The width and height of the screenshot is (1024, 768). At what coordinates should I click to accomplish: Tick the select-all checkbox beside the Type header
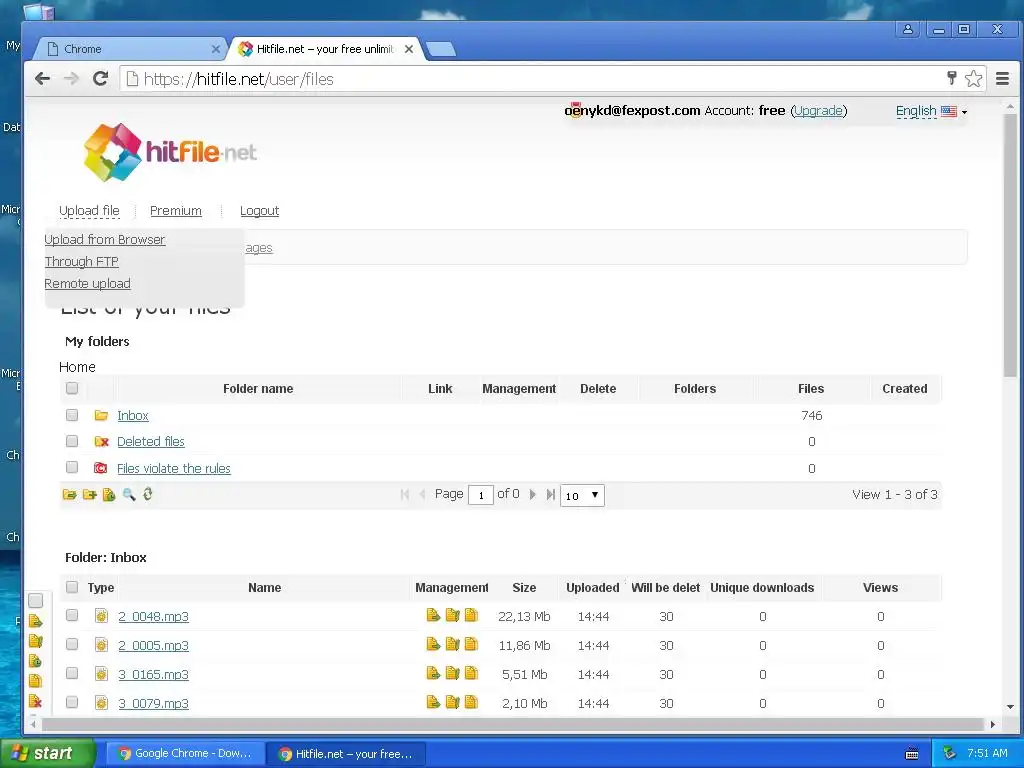(x=72, y=586)
